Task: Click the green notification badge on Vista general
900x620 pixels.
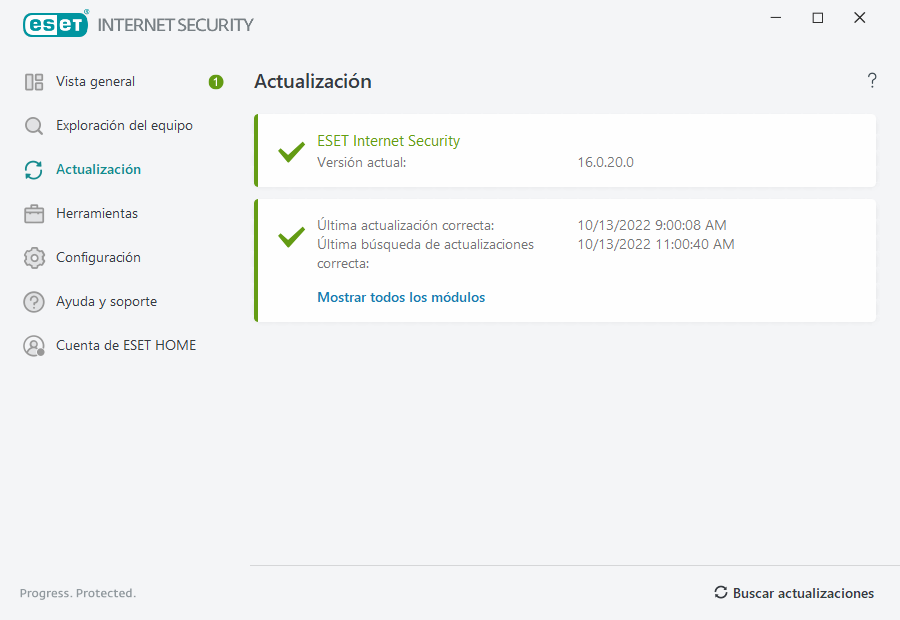Action: tap(216, 82)
